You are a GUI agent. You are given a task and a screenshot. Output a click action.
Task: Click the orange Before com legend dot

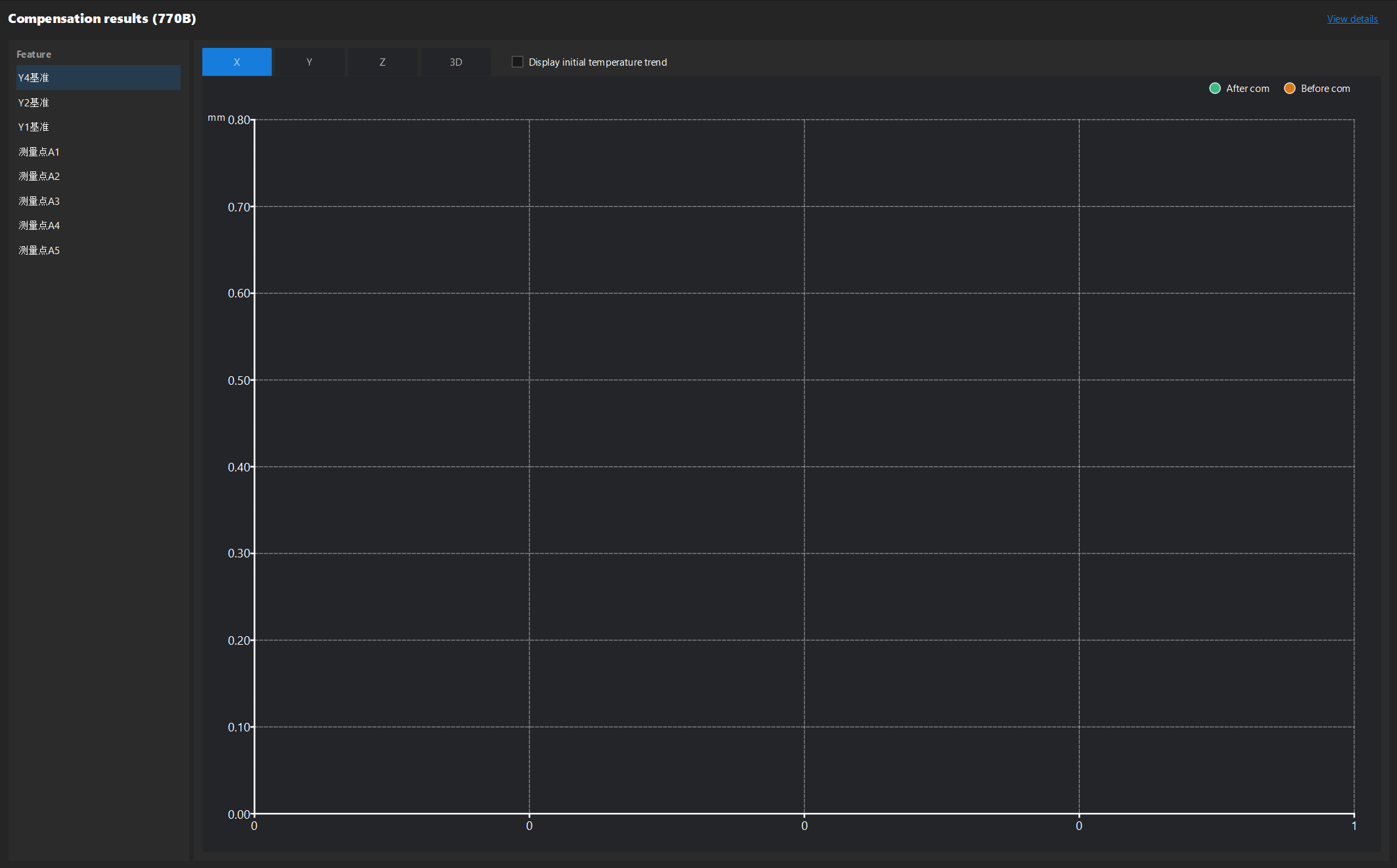(1289, 88)
